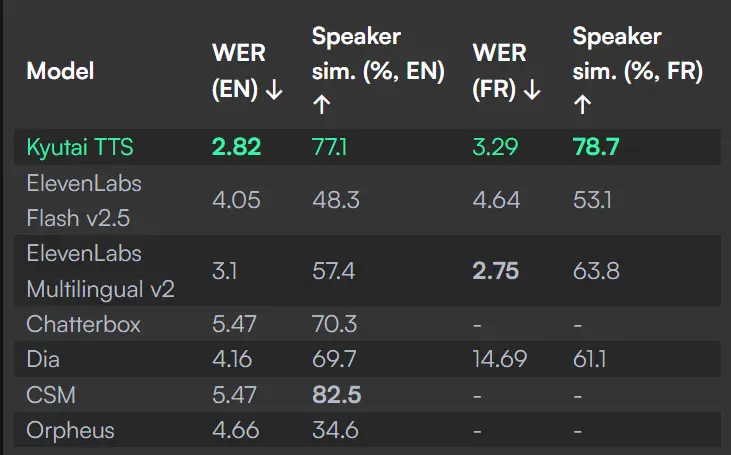Click CSM speaker similarity value 82.5

336,396
